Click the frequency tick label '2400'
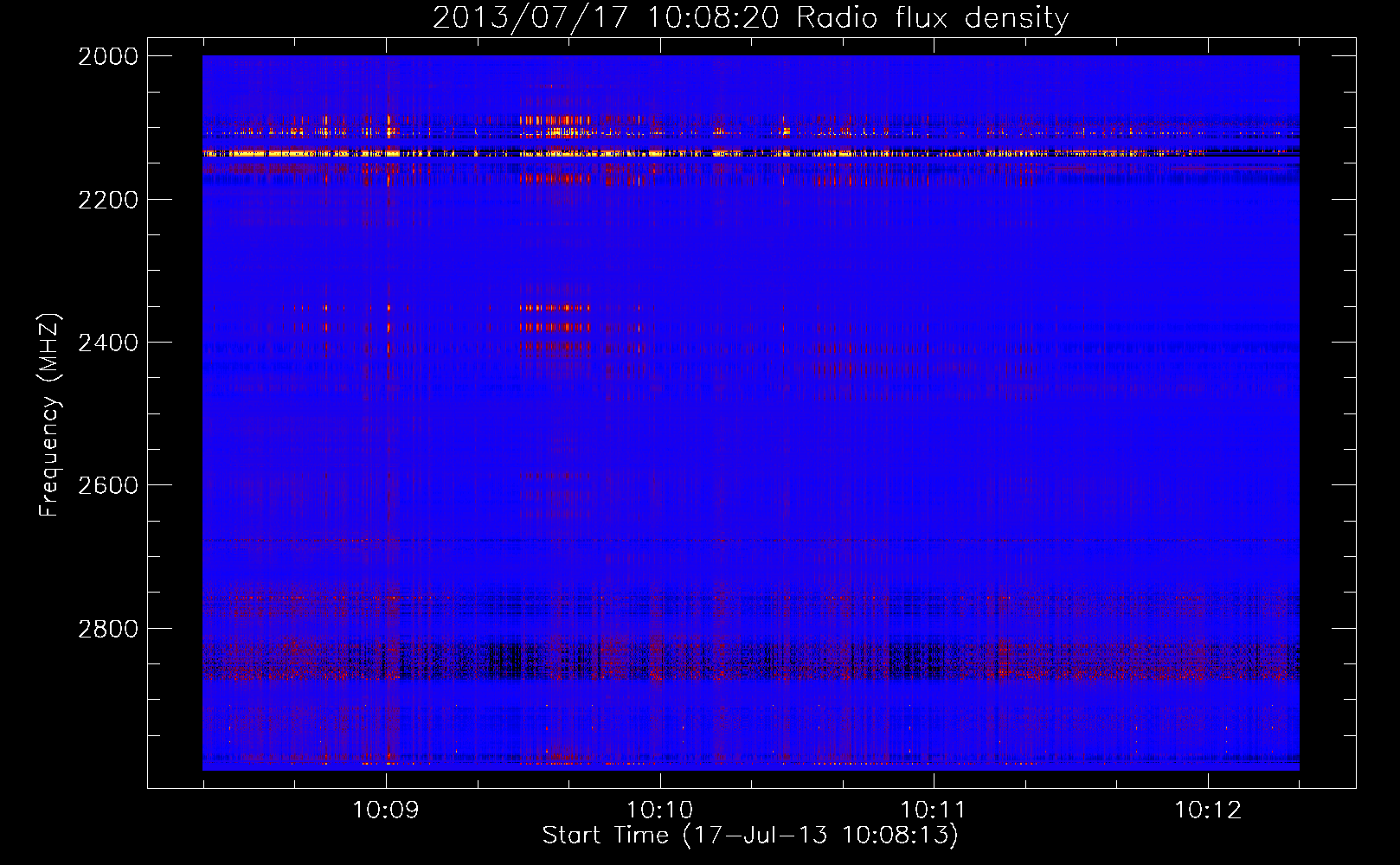 tap(108, 343)
